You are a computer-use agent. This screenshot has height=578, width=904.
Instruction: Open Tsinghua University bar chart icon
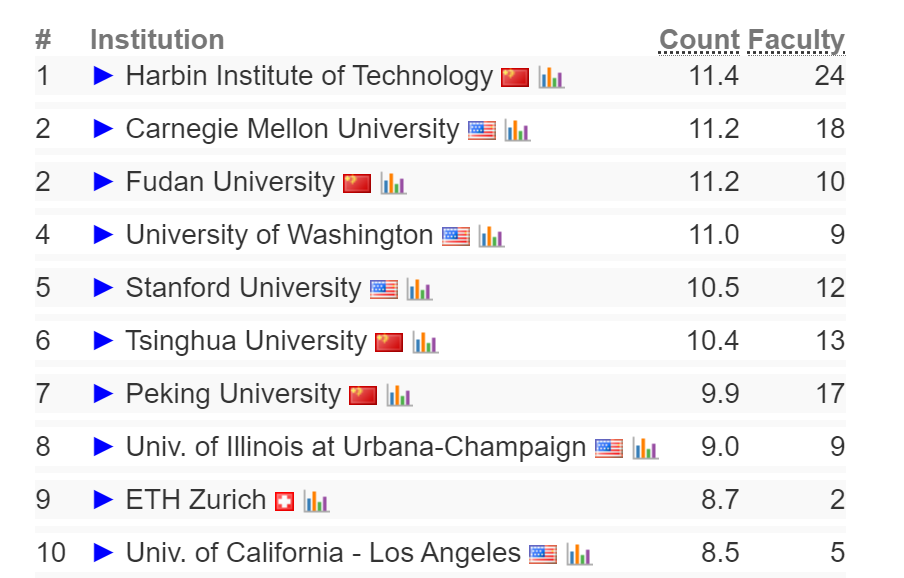(425, 342)
